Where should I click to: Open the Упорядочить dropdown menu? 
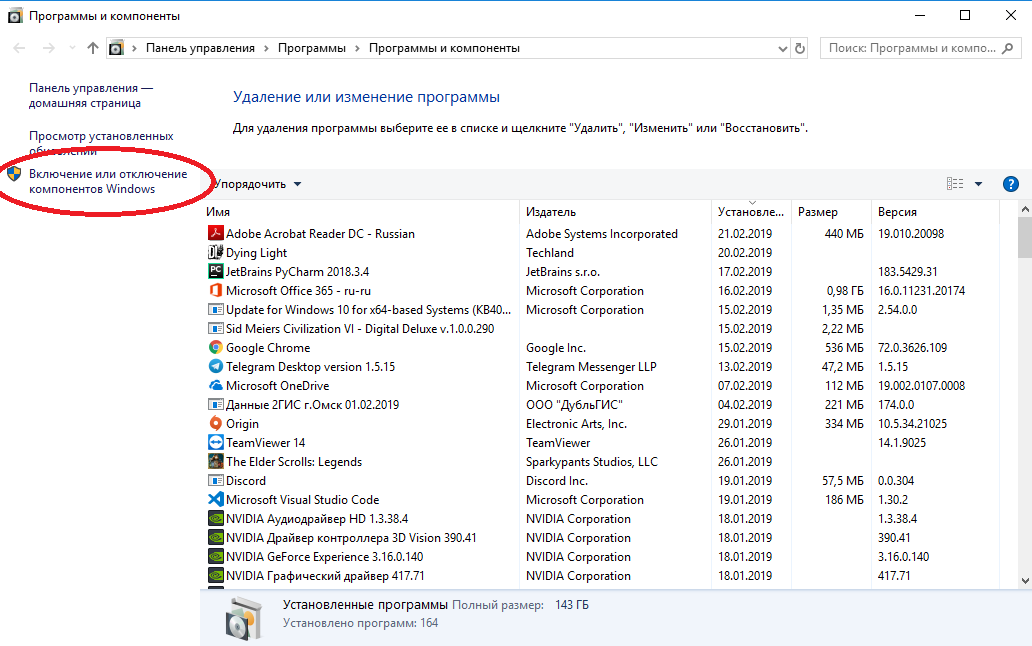pos(257,184)
